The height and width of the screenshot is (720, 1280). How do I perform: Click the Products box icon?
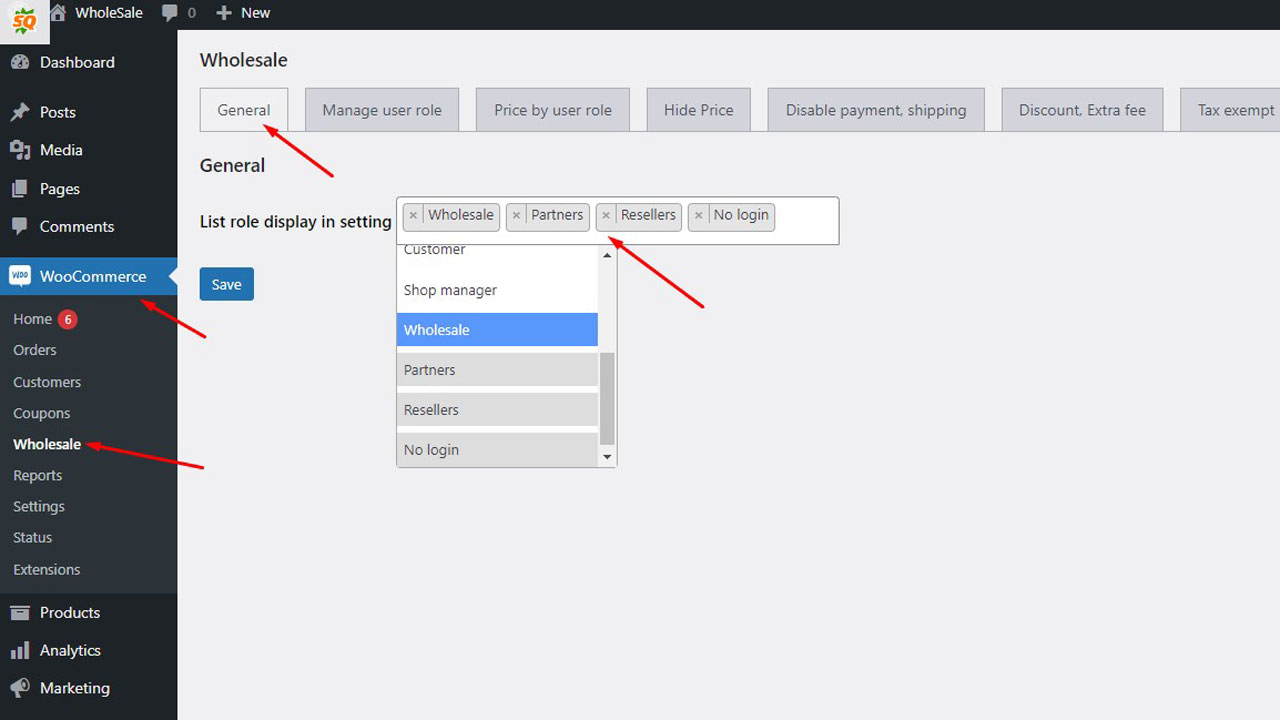coord(19,612)
